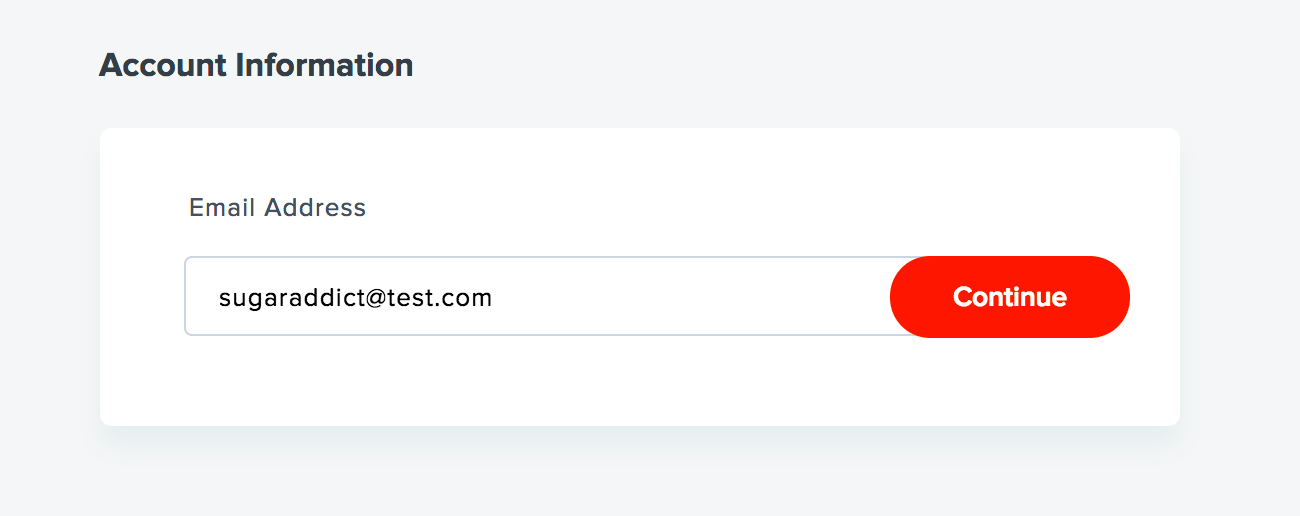Click the gray page background below the card
This screenshot has height=516, width=1300.
[640, 475]
